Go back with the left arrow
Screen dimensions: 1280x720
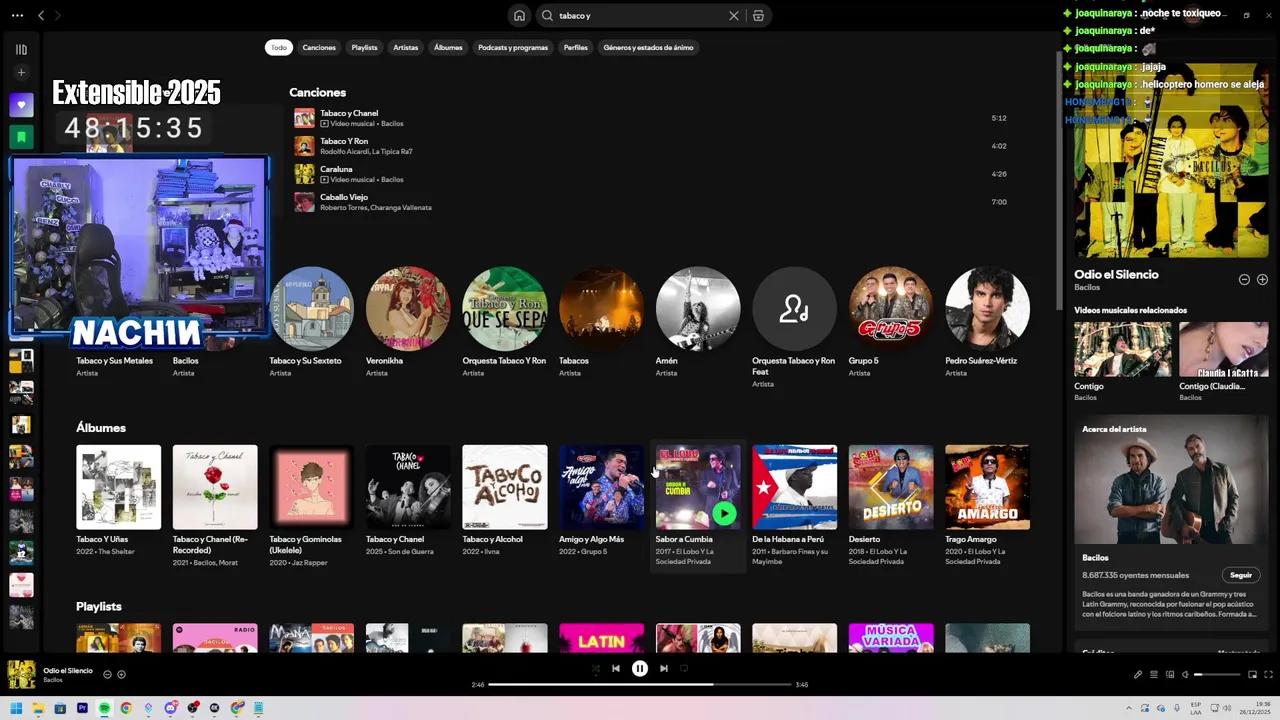[x=41, y=15]
